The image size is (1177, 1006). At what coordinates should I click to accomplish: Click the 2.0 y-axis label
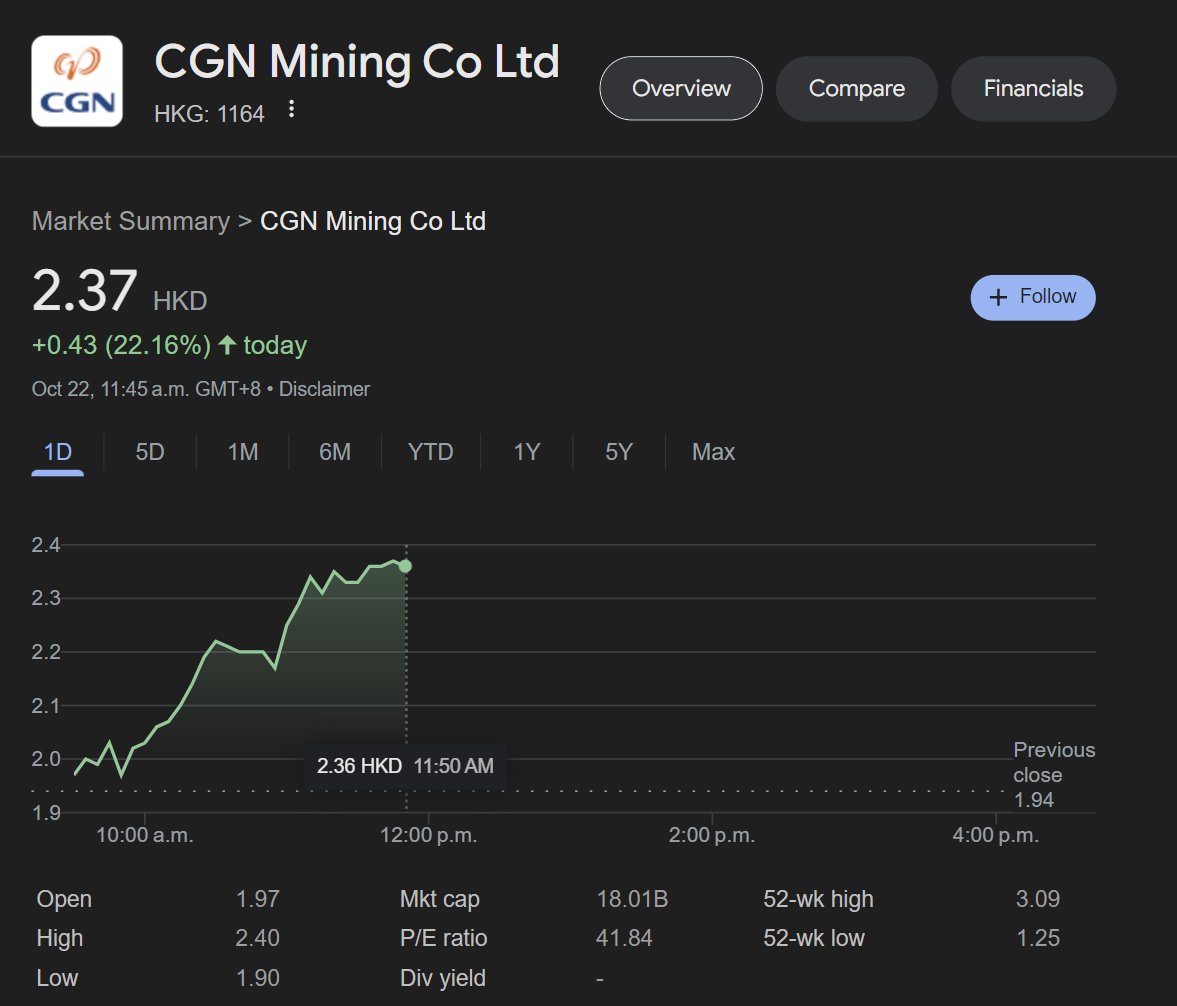46,759
